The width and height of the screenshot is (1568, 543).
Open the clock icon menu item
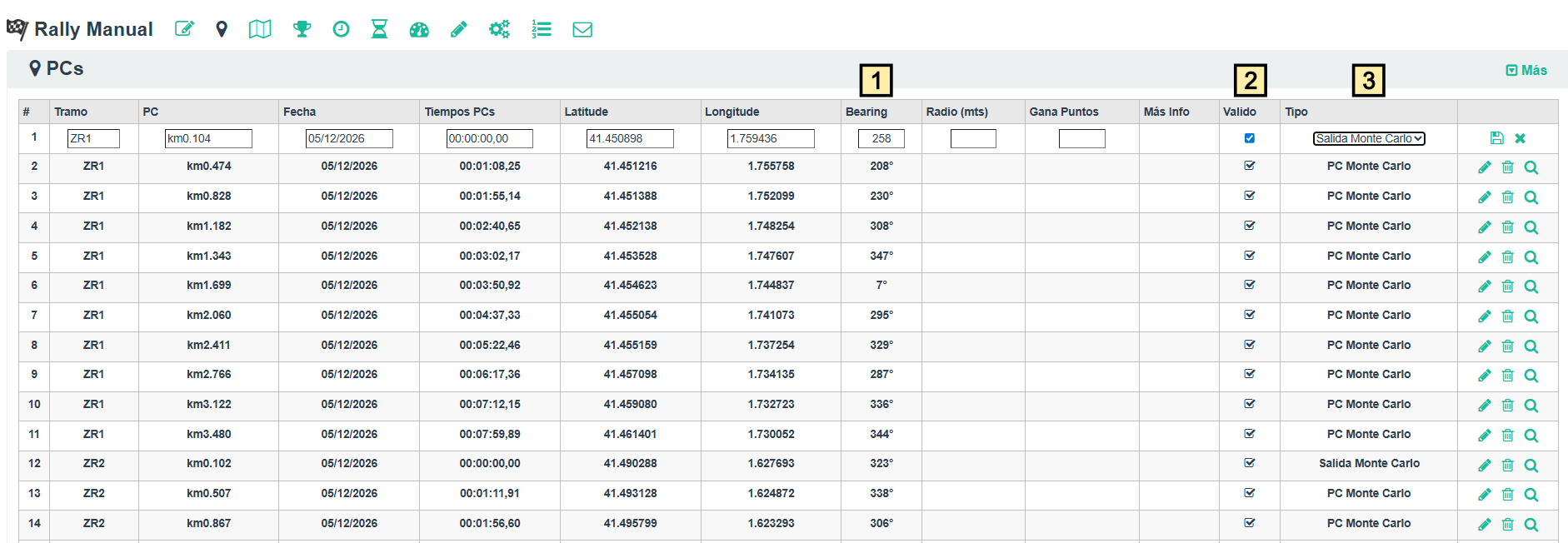tap(341, 29)
